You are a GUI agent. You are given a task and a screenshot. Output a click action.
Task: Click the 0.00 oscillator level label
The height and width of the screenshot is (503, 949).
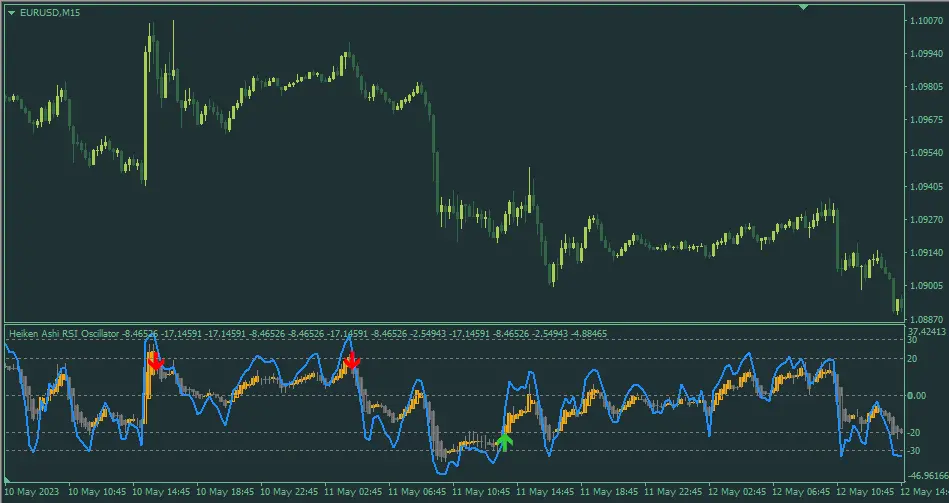coord(918,396)
